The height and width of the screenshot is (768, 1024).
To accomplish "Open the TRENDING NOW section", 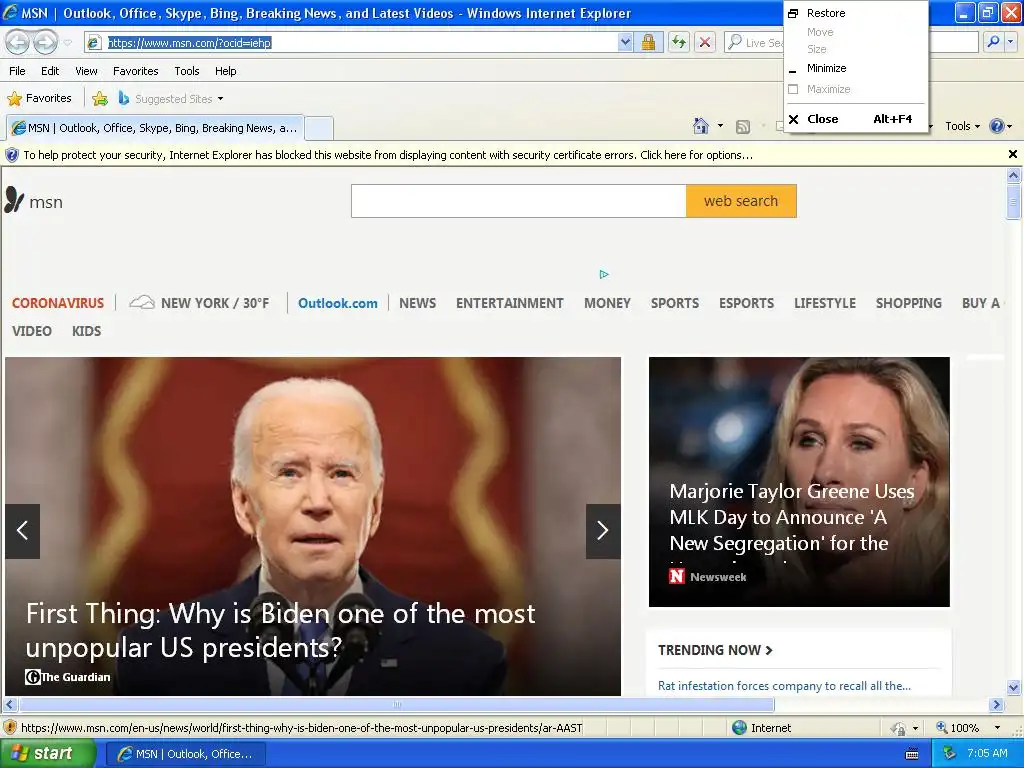I will [715, 650].
